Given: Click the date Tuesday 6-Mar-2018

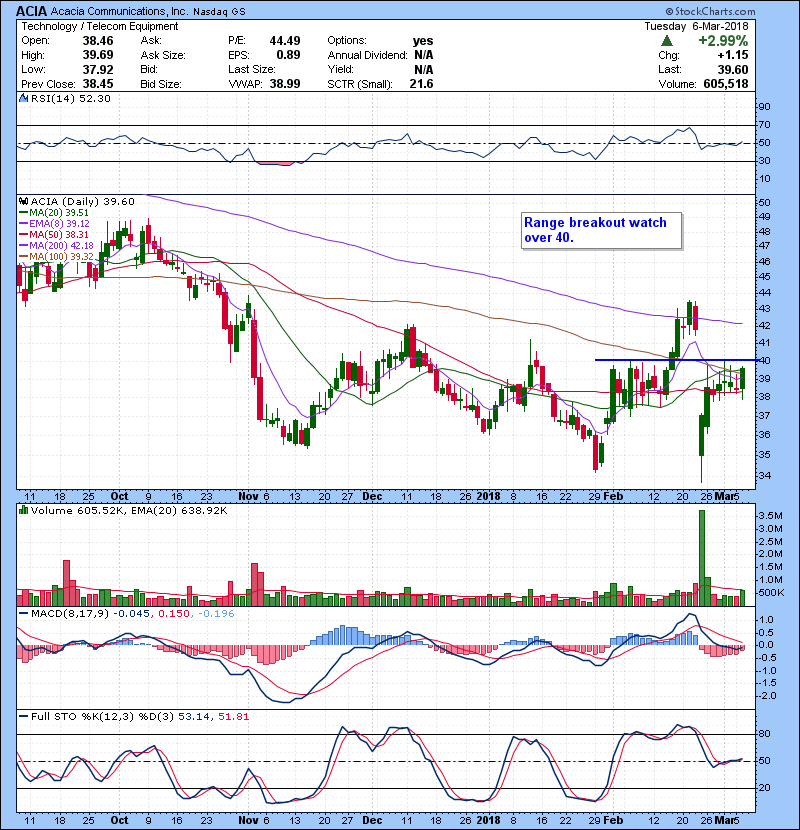Looking at the screenshot, I should click(696, 26).
